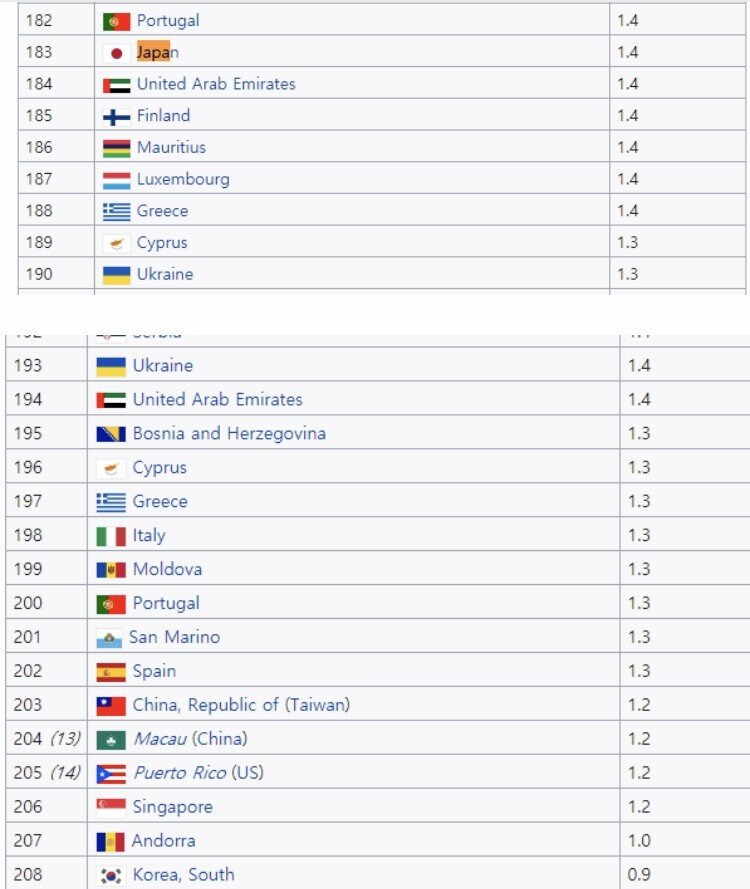The width and height of the screenshot is (750, 889).
Task: Open the Moldova link
Action: click(167, 569)
